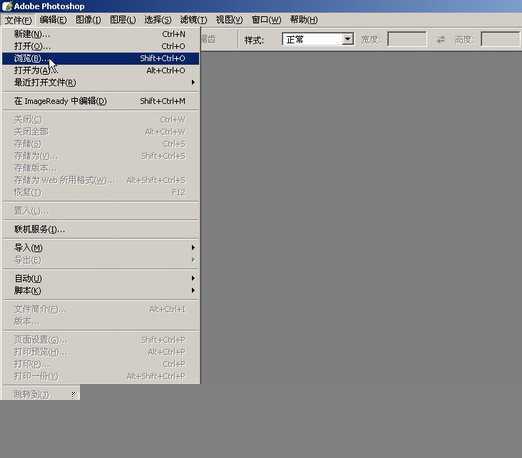Choose 新建(N)... from the File menu
The image size is (522, 458).
tap(101, 34)
